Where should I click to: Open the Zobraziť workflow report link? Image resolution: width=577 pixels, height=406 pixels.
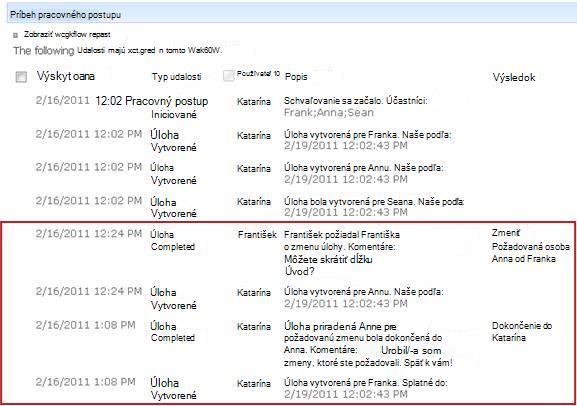[67, 35]
